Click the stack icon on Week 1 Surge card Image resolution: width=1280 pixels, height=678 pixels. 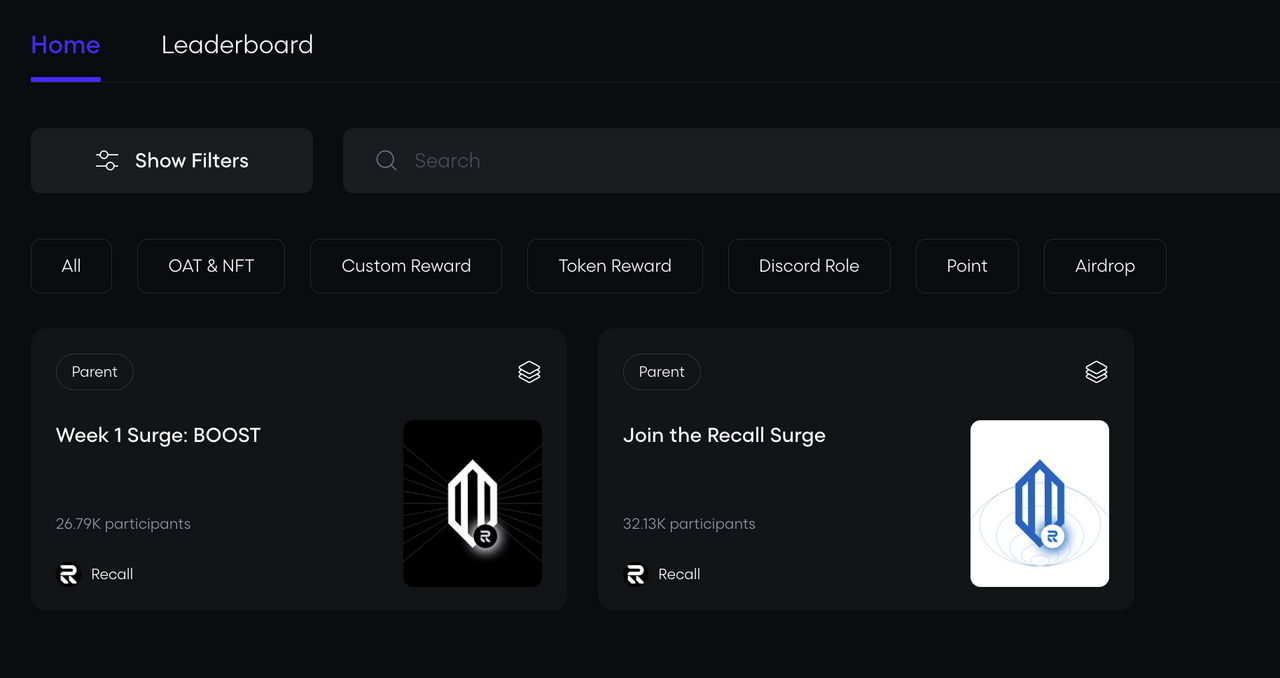pyautogui.click(x=529, y=372)
